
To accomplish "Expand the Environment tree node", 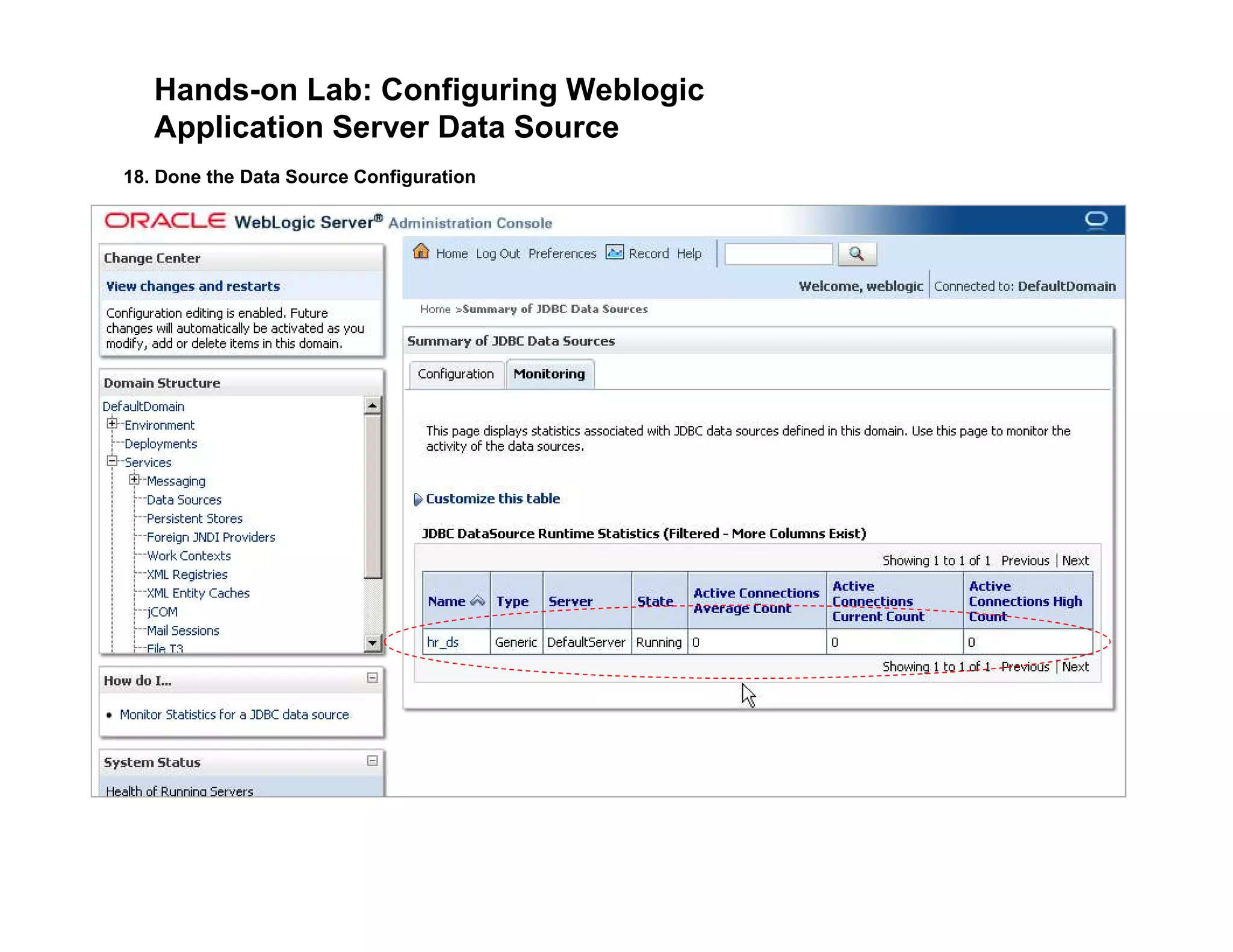I will (112, 424).
